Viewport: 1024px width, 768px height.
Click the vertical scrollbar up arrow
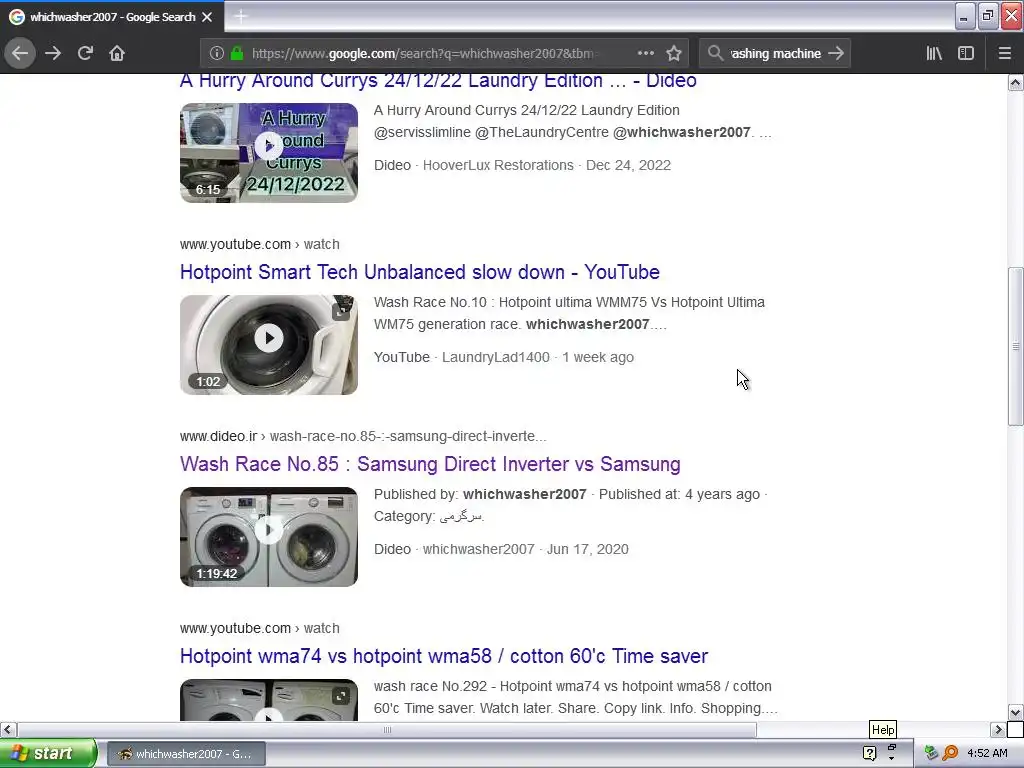click(x=1016, y=82)
